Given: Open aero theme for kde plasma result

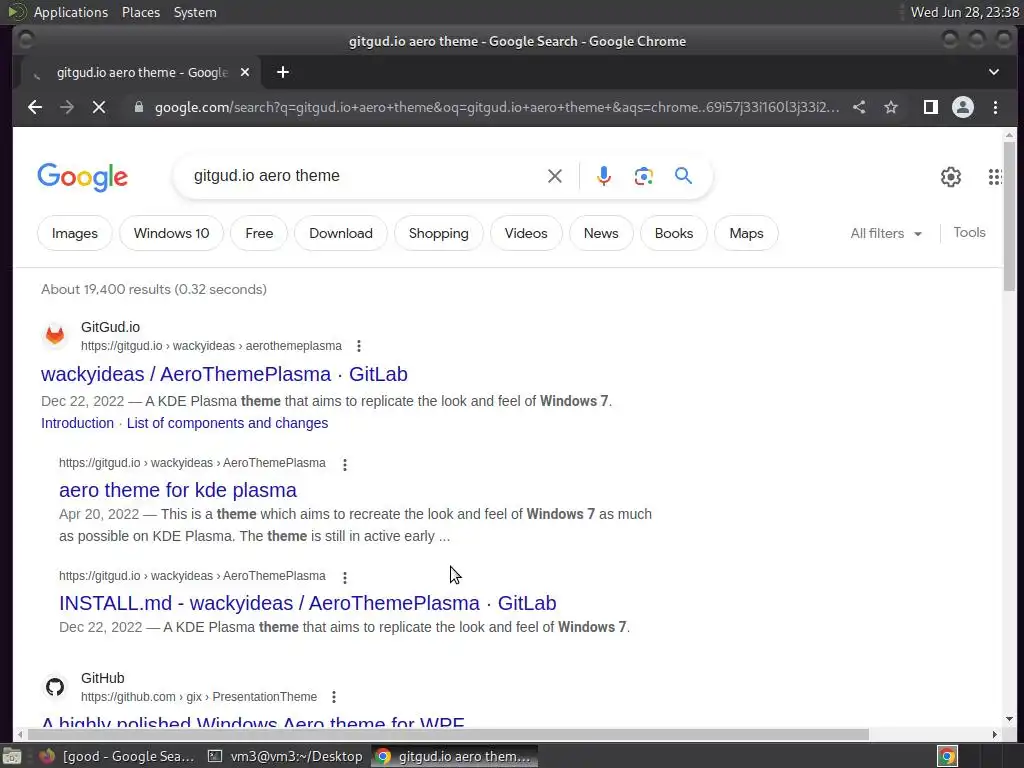Looking at the screenshot, I should coord(178,490).
